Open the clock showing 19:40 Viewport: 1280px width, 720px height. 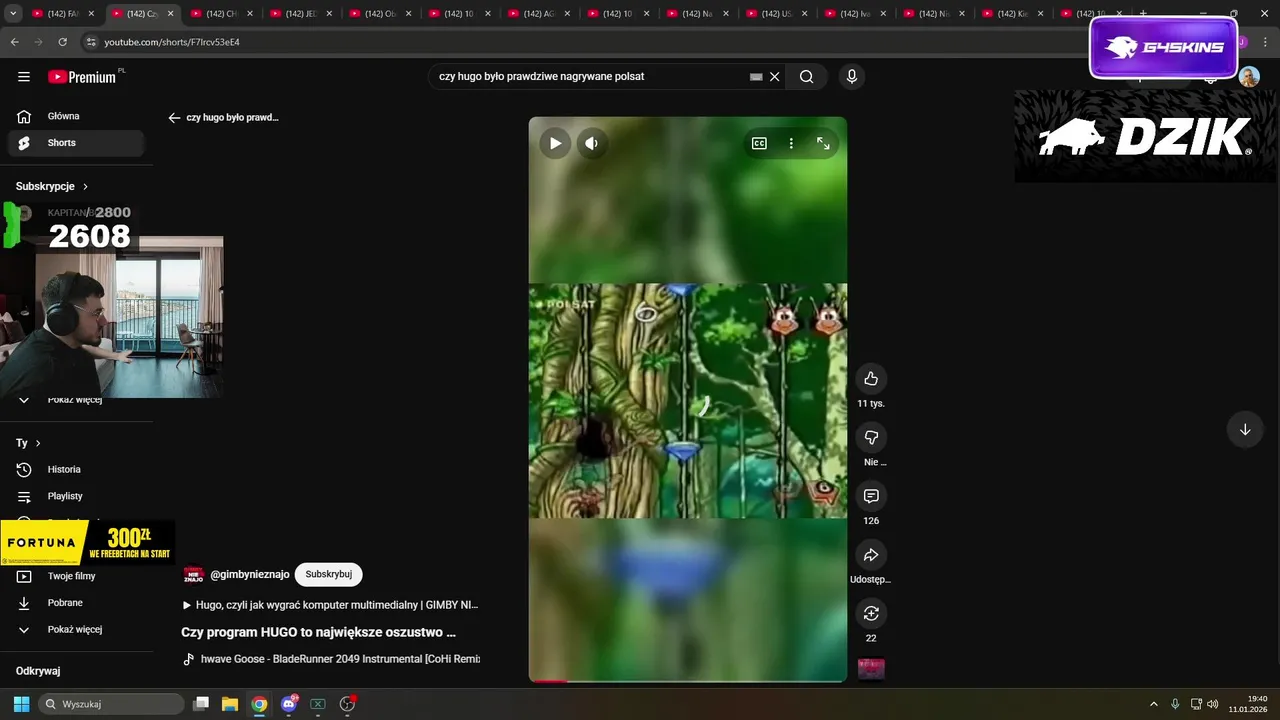(1250, 704)
